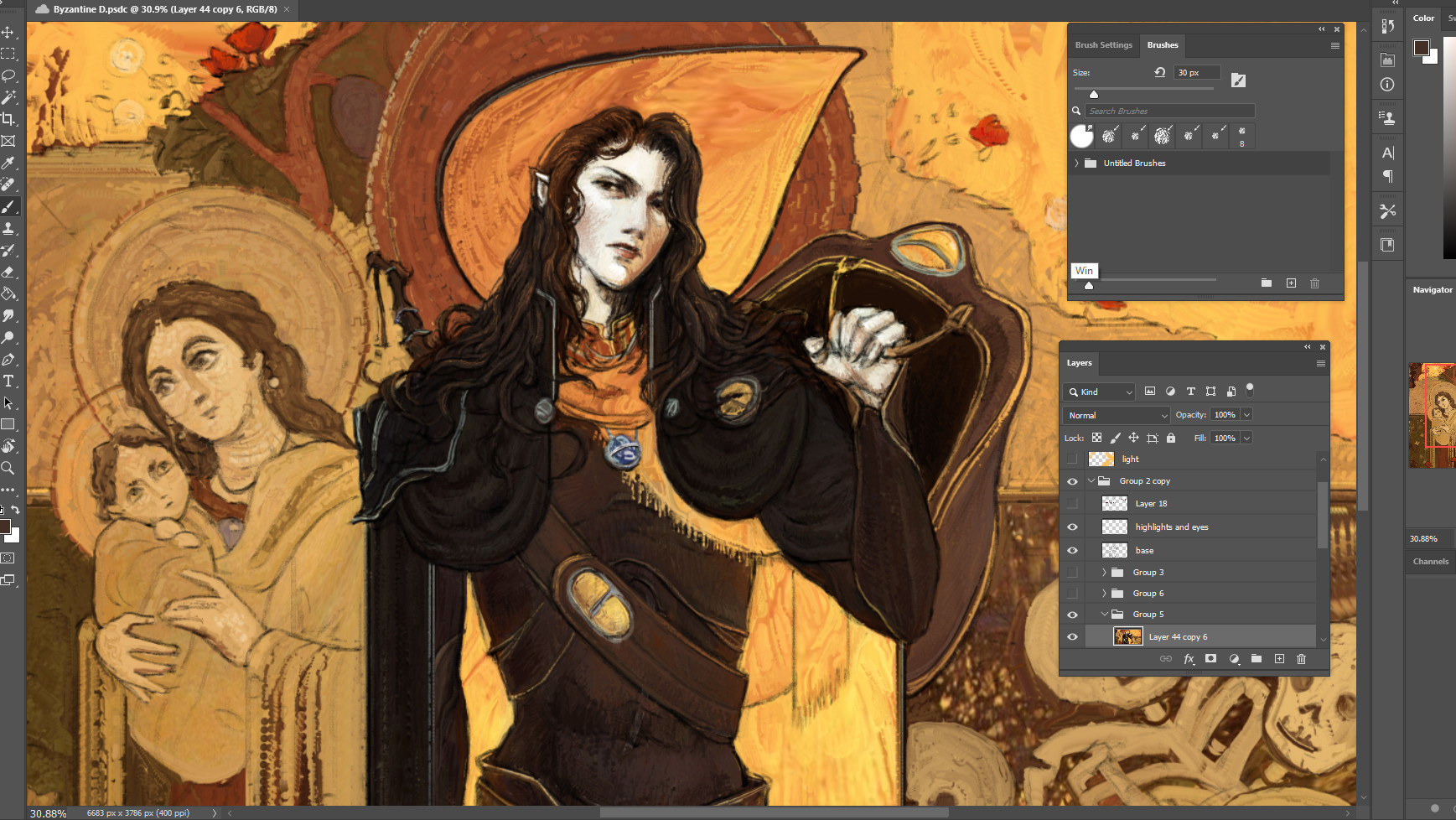
Task: Select the Brush tool in toolbar
Action: pos(8,206)
